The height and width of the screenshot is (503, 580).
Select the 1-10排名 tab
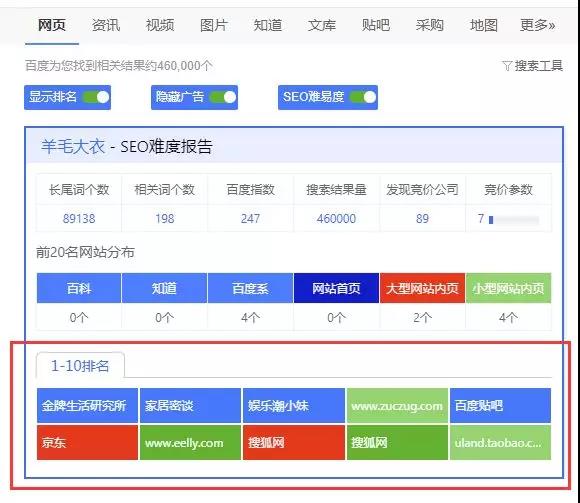80,366
